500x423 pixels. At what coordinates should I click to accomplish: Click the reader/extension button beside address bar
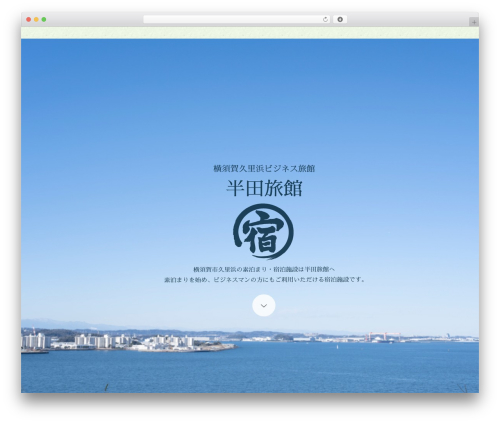tap(340, 20)
